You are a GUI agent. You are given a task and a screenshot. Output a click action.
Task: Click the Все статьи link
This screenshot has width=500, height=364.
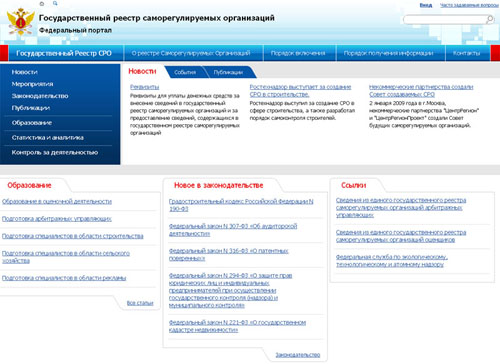140,303
